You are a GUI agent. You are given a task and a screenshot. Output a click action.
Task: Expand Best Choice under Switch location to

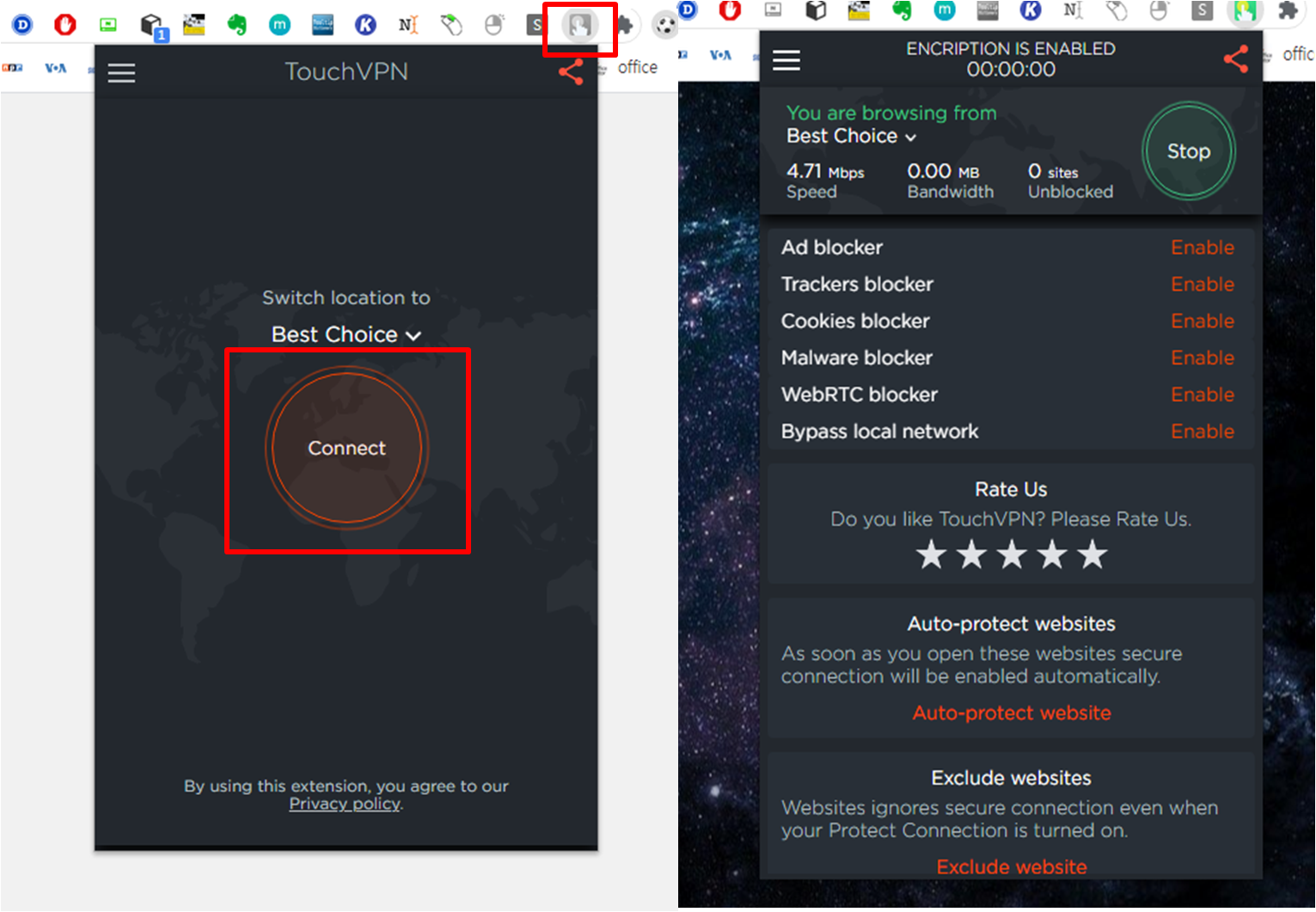[x=346, y=334]
